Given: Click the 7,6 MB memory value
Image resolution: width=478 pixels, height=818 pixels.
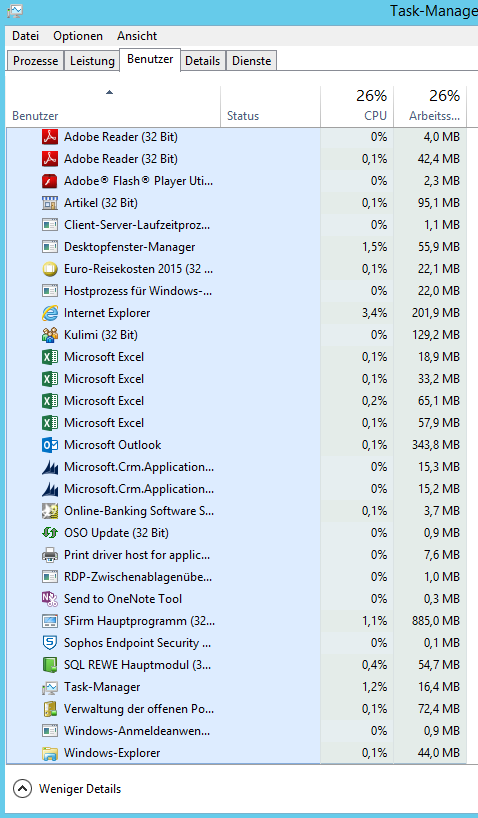Looking at the screenshot, I should [x=442, y=555].
